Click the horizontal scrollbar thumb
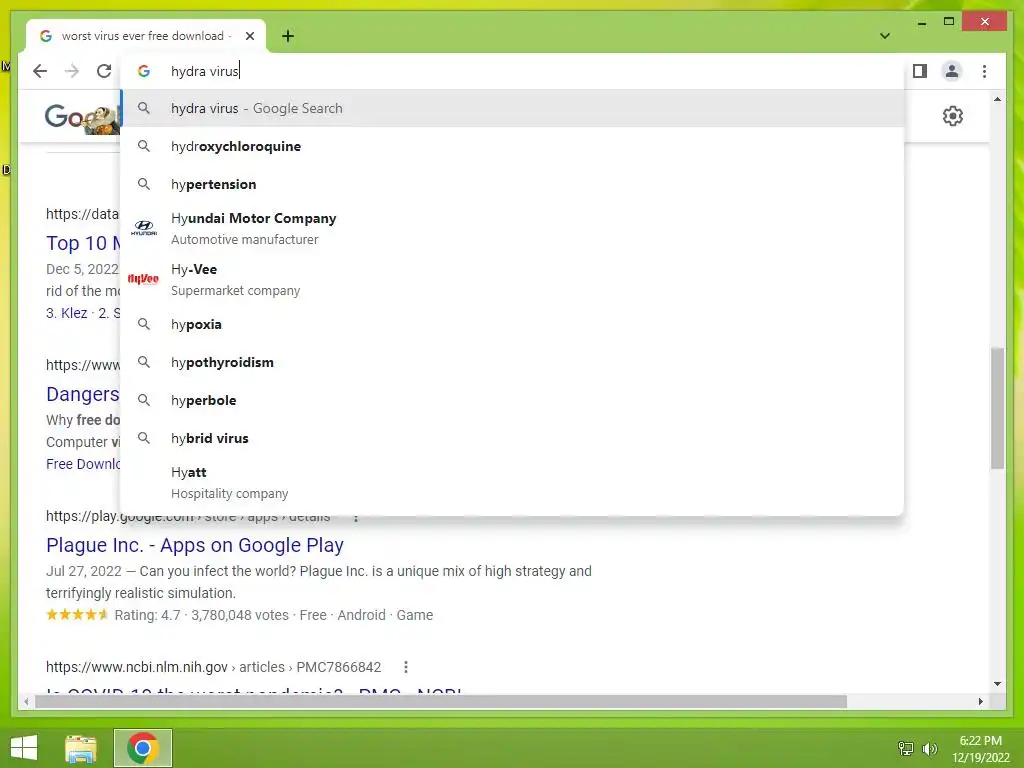 (441, 702)
